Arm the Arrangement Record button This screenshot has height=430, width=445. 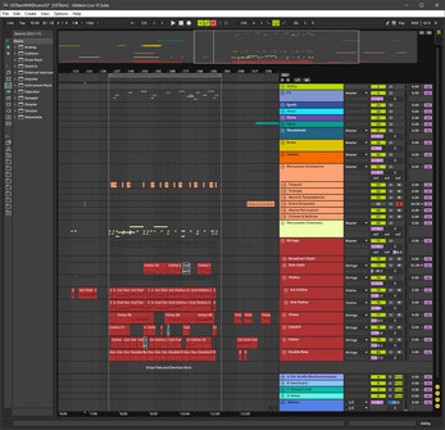pos(189,23)
